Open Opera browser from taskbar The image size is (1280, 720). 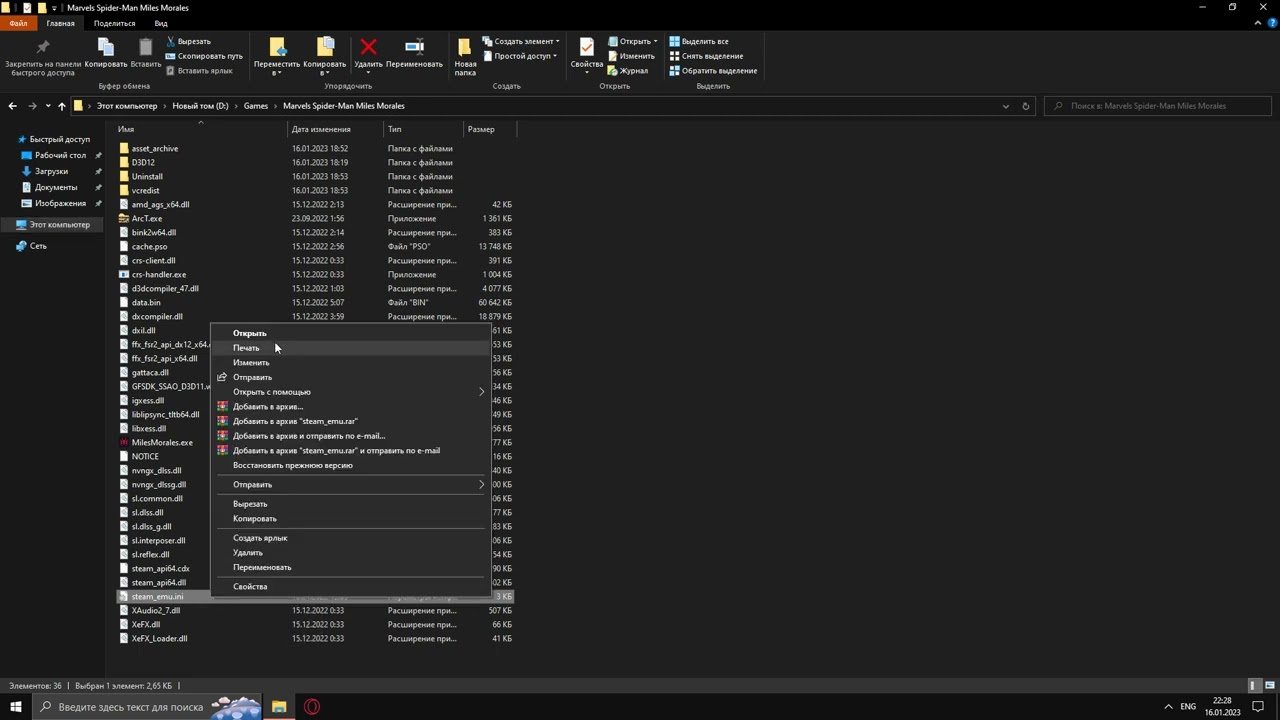click(312, 707)
